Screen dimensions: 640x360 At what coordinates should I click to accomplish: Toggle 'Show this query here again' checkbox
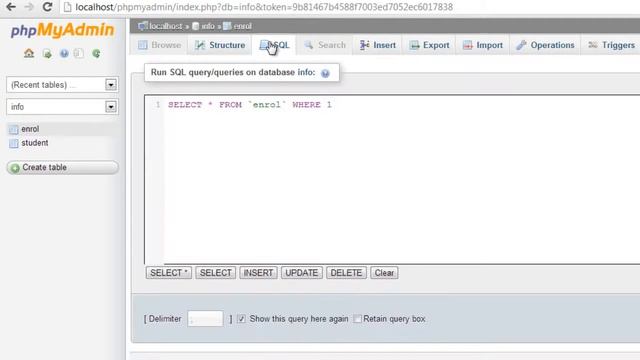[x=242, y=319]
